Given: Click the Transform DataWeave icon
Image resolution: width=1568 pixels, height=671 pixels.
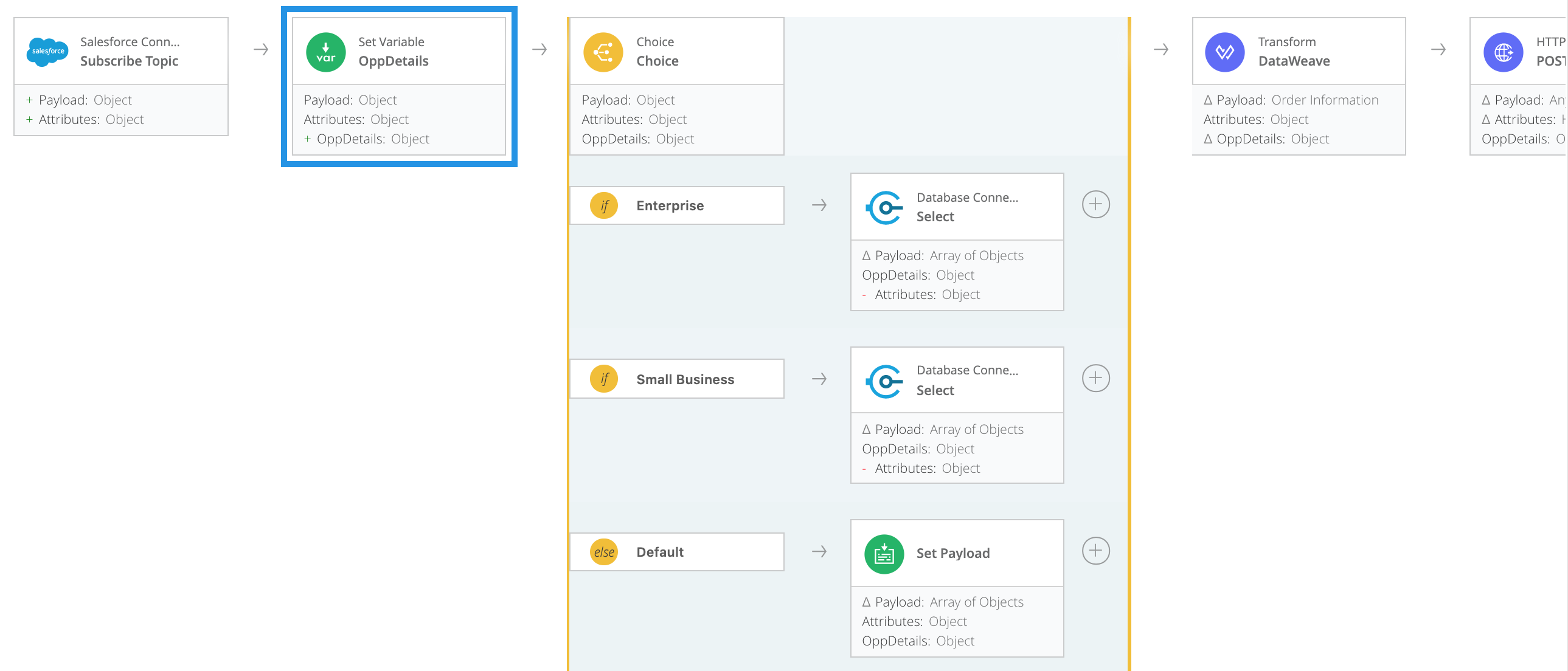Looking at the screenshot, I should coord(1224,52).
